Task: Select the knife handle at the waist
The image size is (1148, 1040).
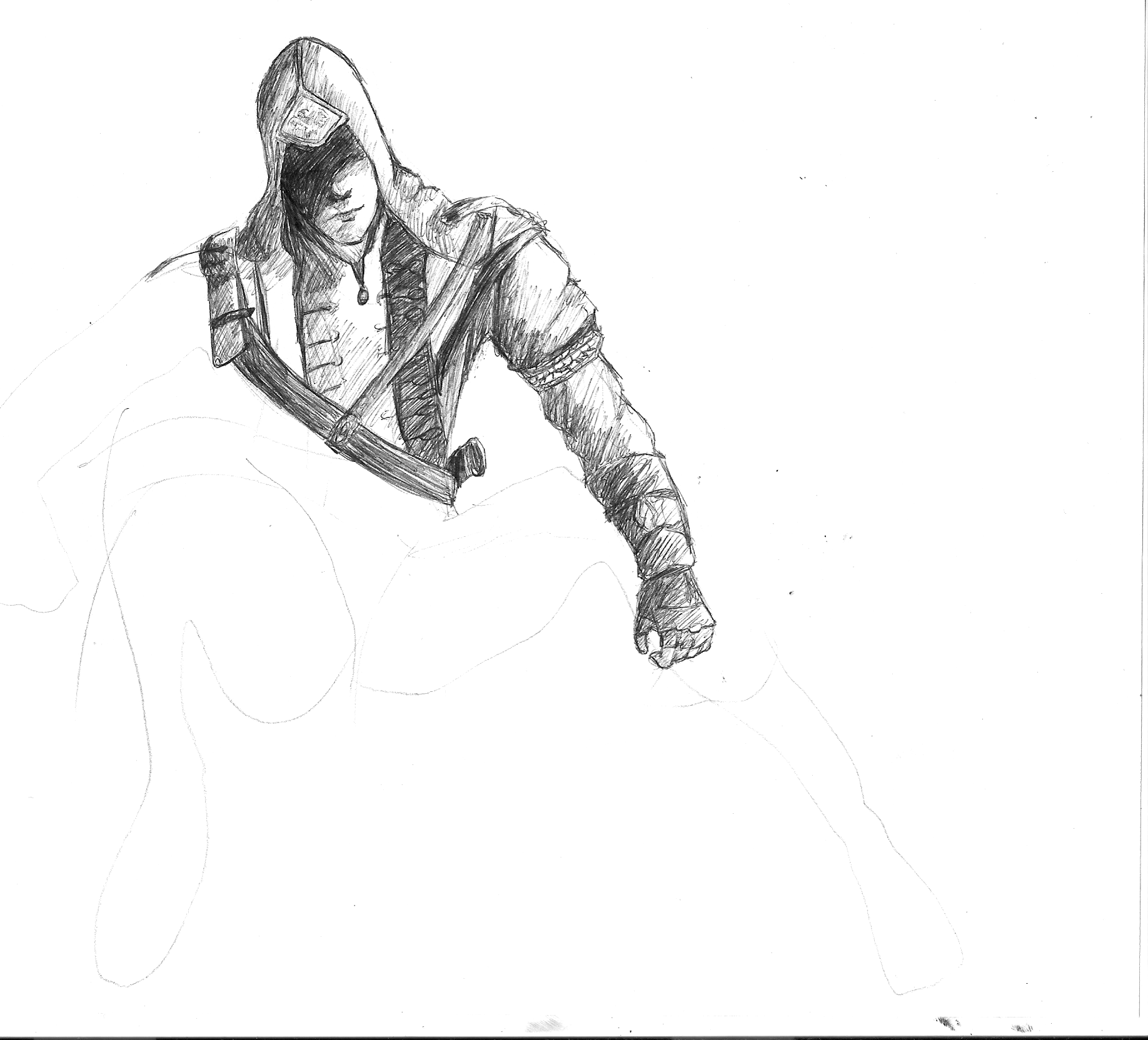Action: (x=470, y=459)
